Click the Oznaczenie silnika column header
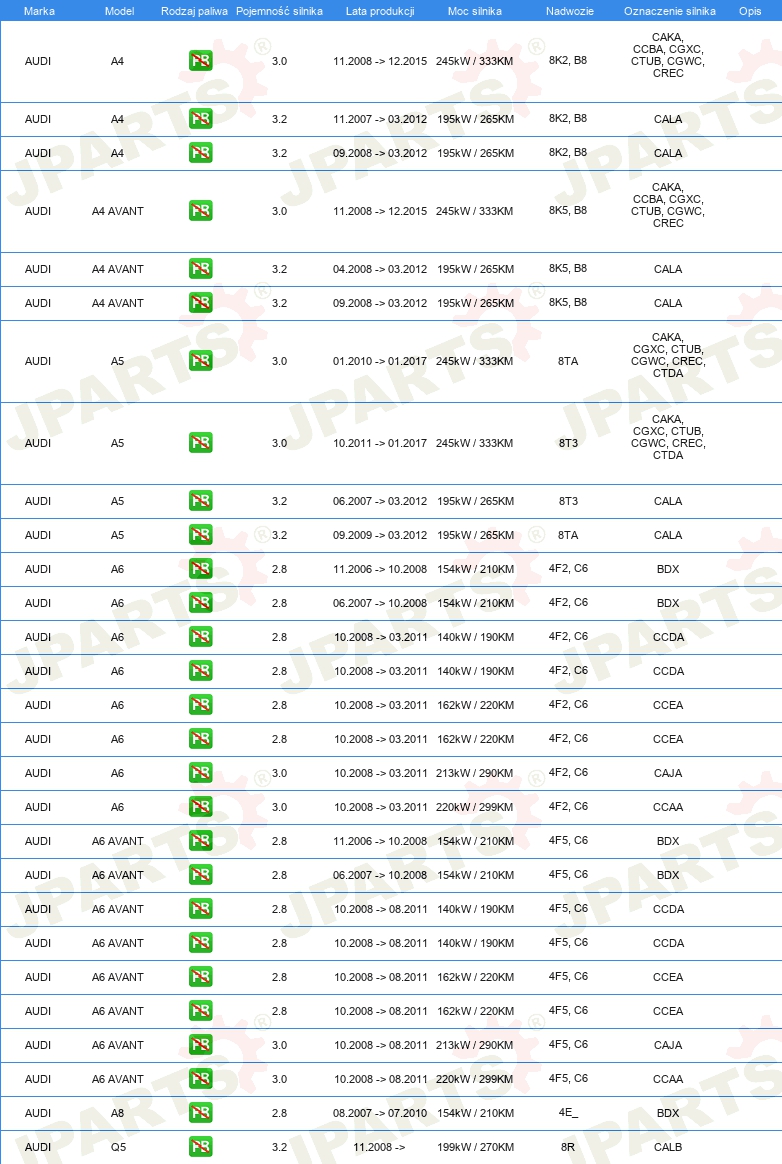 point(670,11)
